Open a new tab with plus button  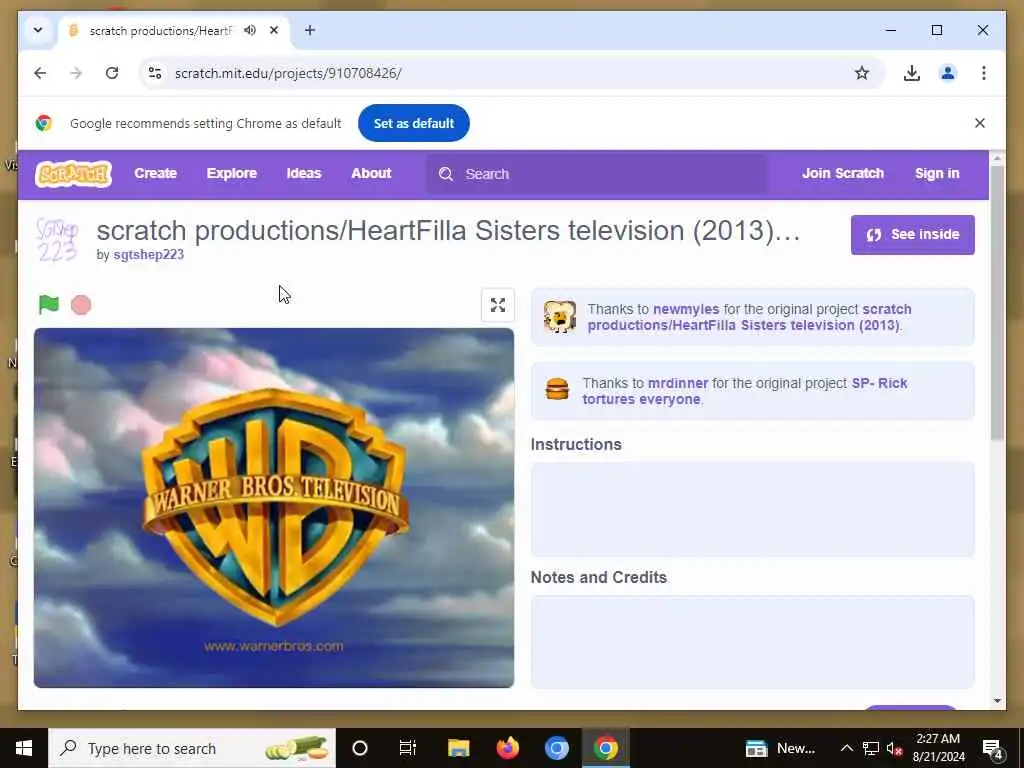click(310, 31)
